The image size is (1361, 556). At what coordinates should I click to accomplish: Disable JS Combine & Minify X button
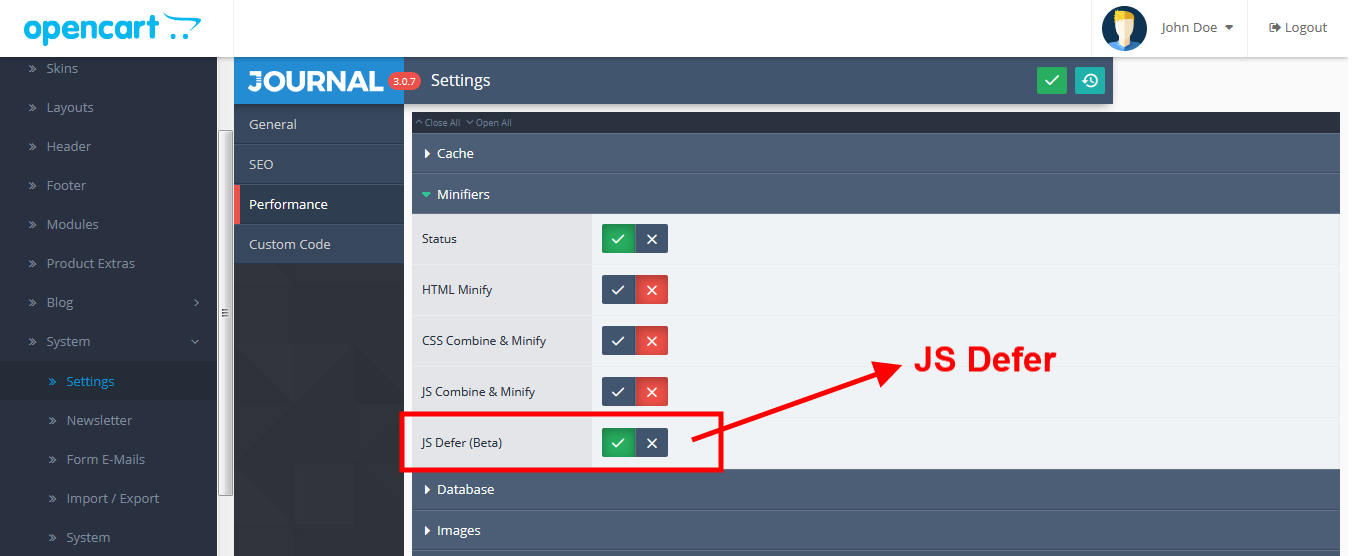pyautogui.click(x=651, y=392)
